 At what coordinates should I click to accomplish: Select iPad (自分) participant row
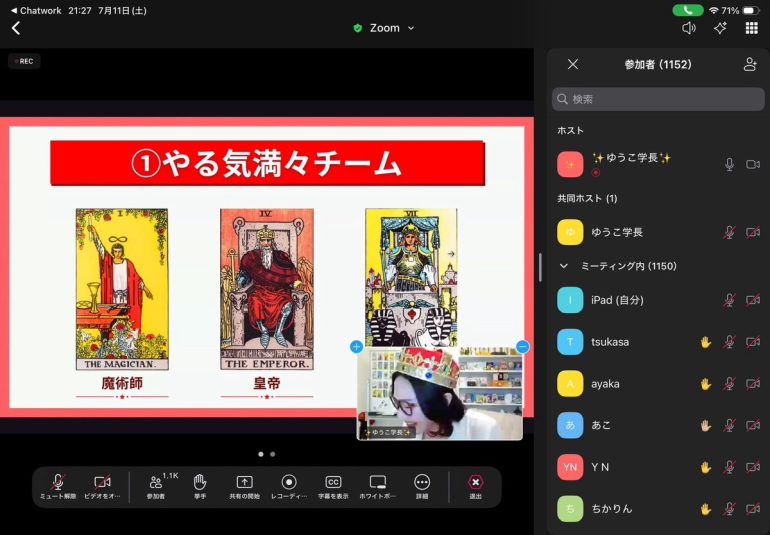pos(658,300)
